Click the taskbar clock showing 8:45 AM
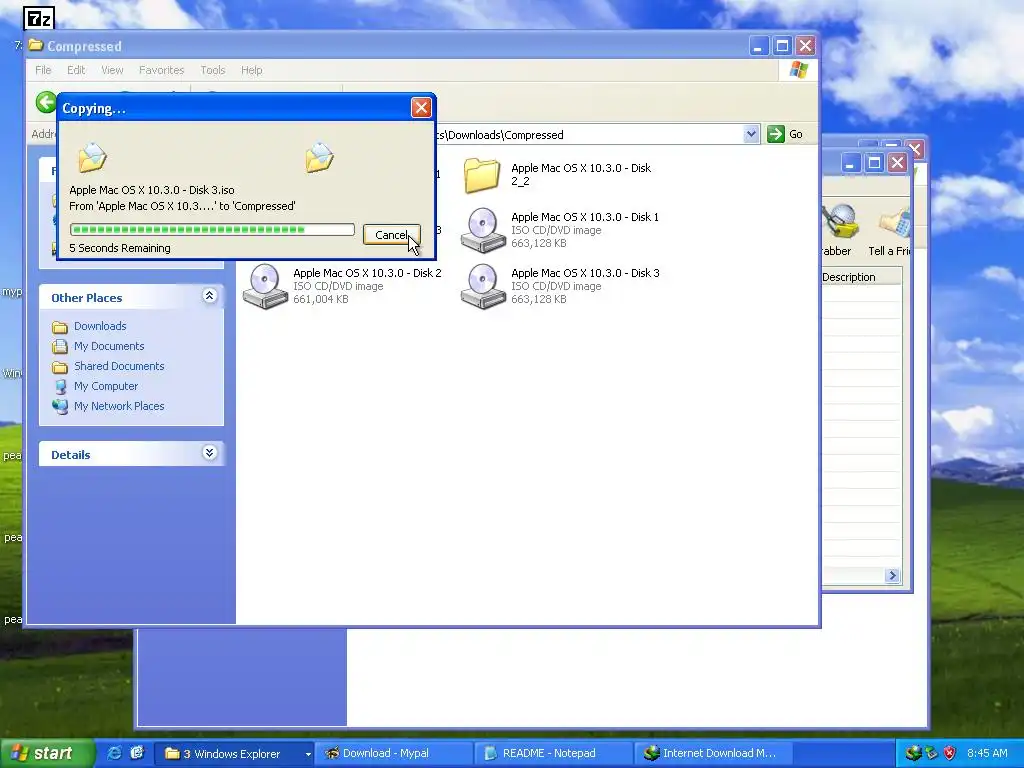This screenshot has width=1024, height=768. 987,753
